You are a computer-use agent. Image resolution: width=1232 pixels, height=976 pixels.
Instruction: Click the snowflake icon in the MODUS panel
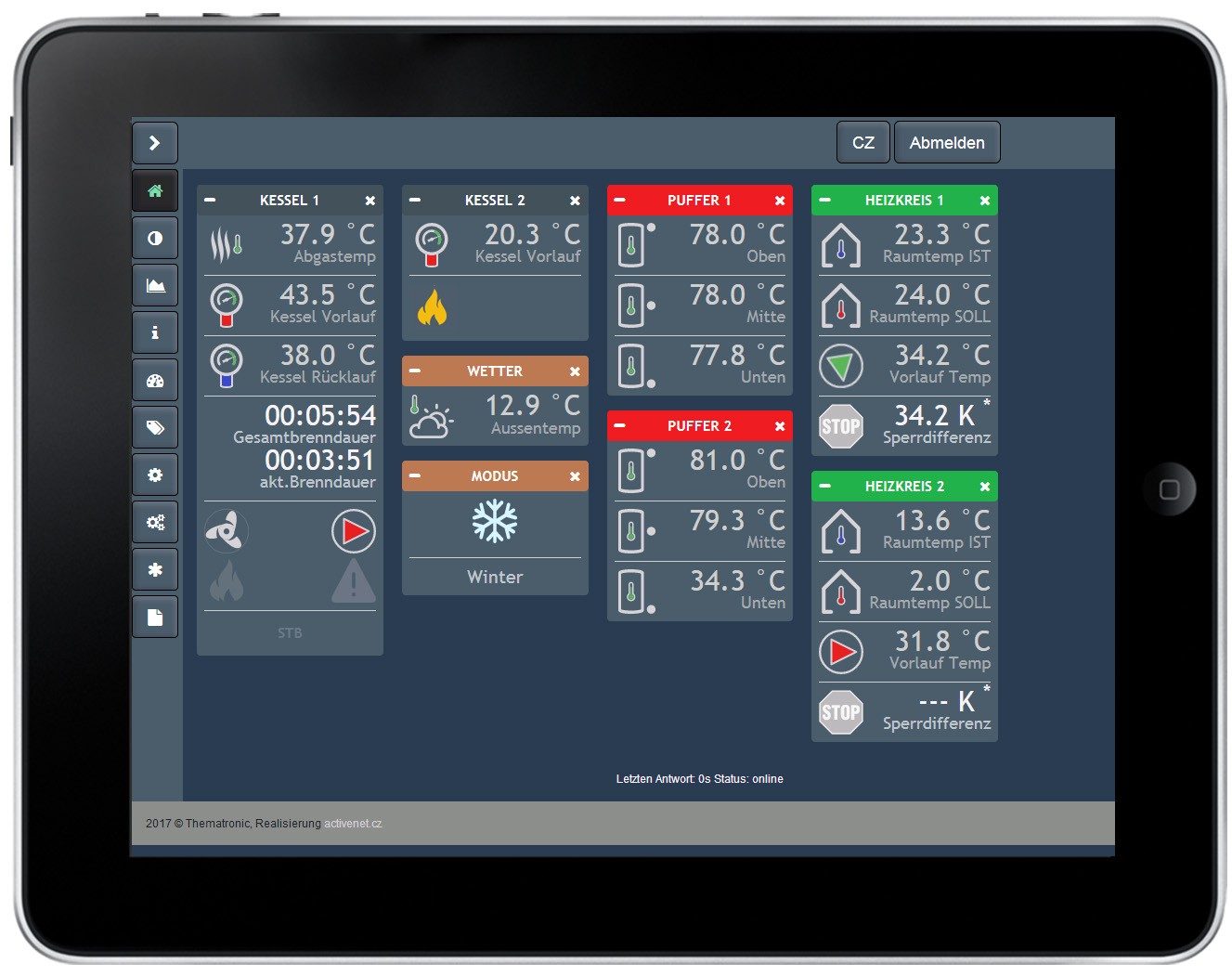pyautogui.click(x=494, y=521)
